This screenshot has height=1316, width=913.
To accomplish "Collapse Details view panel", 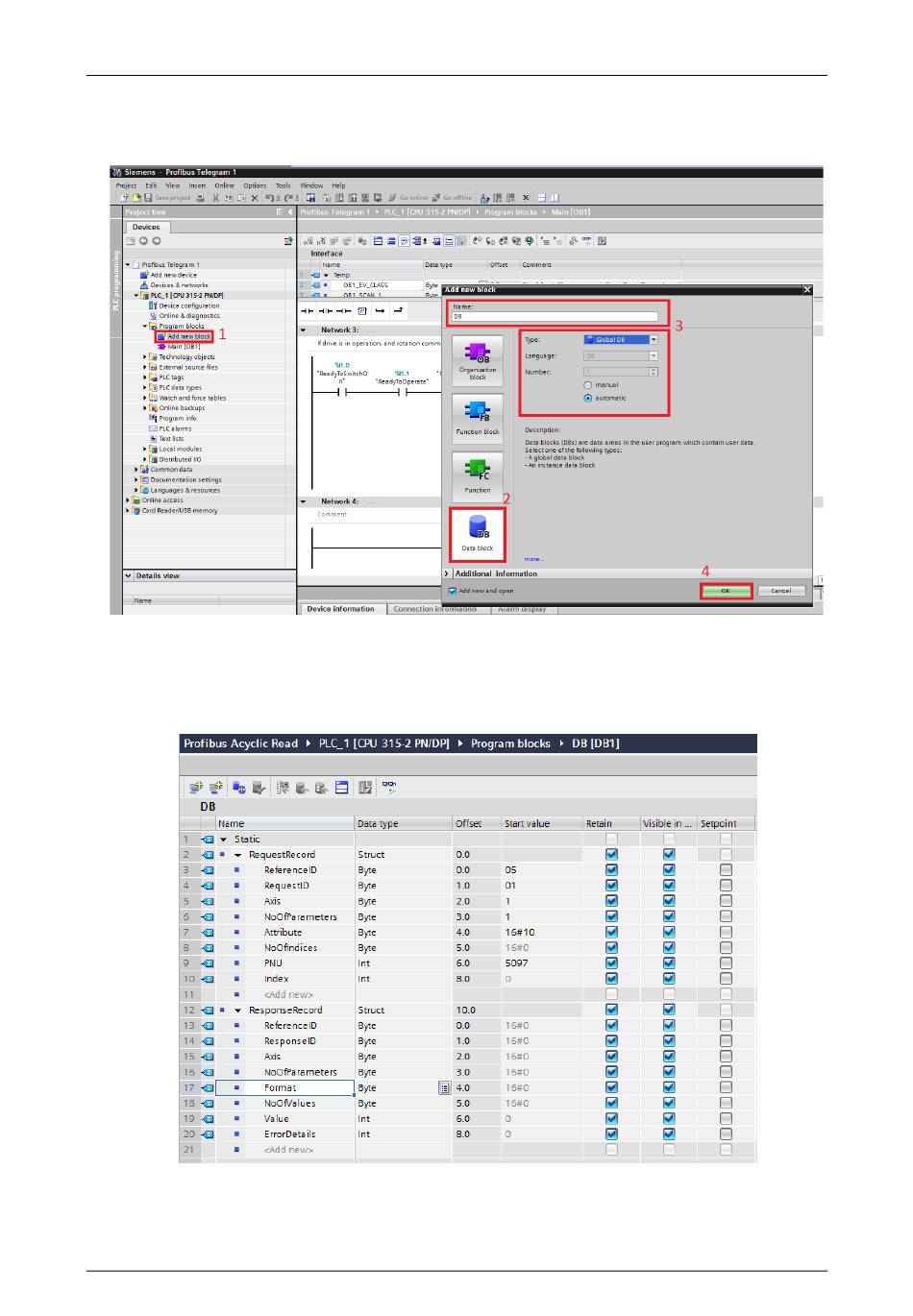I will (129, 575).
